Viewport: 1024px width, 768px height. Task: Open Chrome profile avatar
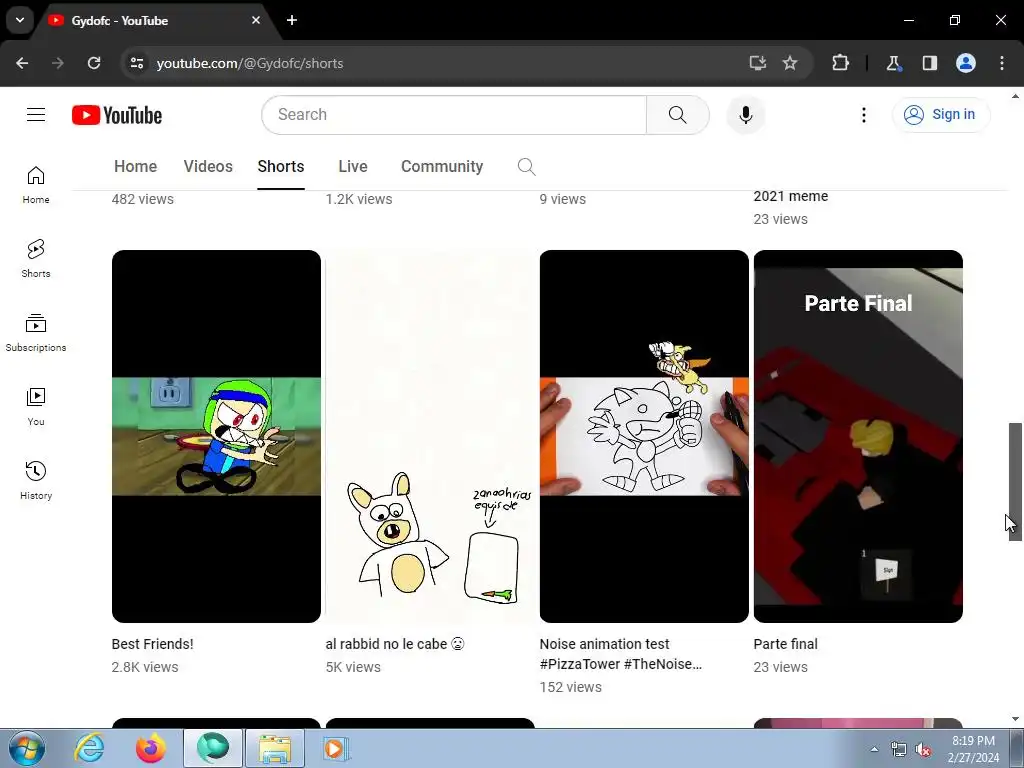coord(966,63)
